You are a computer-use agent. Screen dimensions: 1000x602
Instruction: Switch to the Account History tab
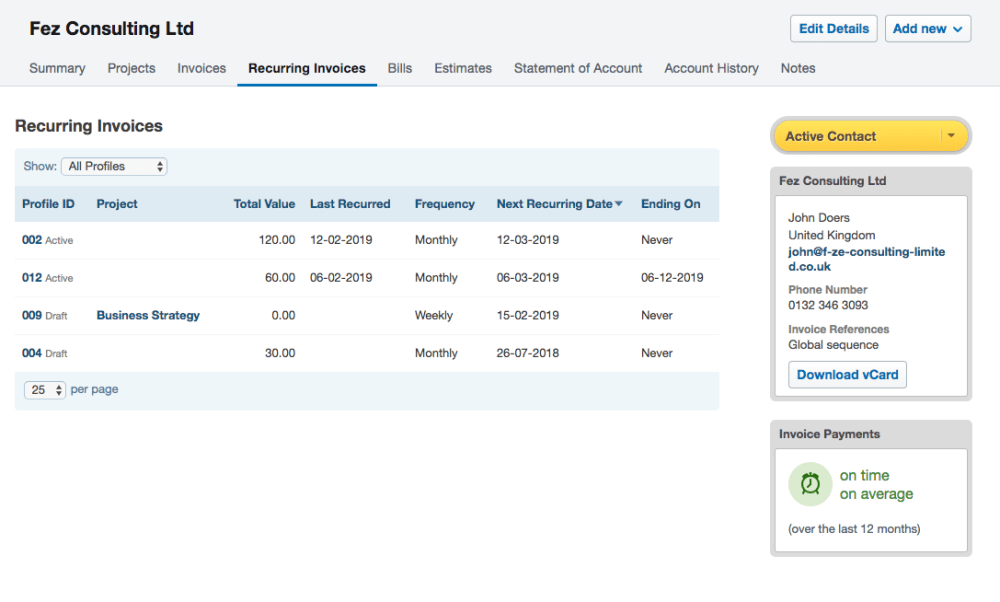(x=711, y=68)
